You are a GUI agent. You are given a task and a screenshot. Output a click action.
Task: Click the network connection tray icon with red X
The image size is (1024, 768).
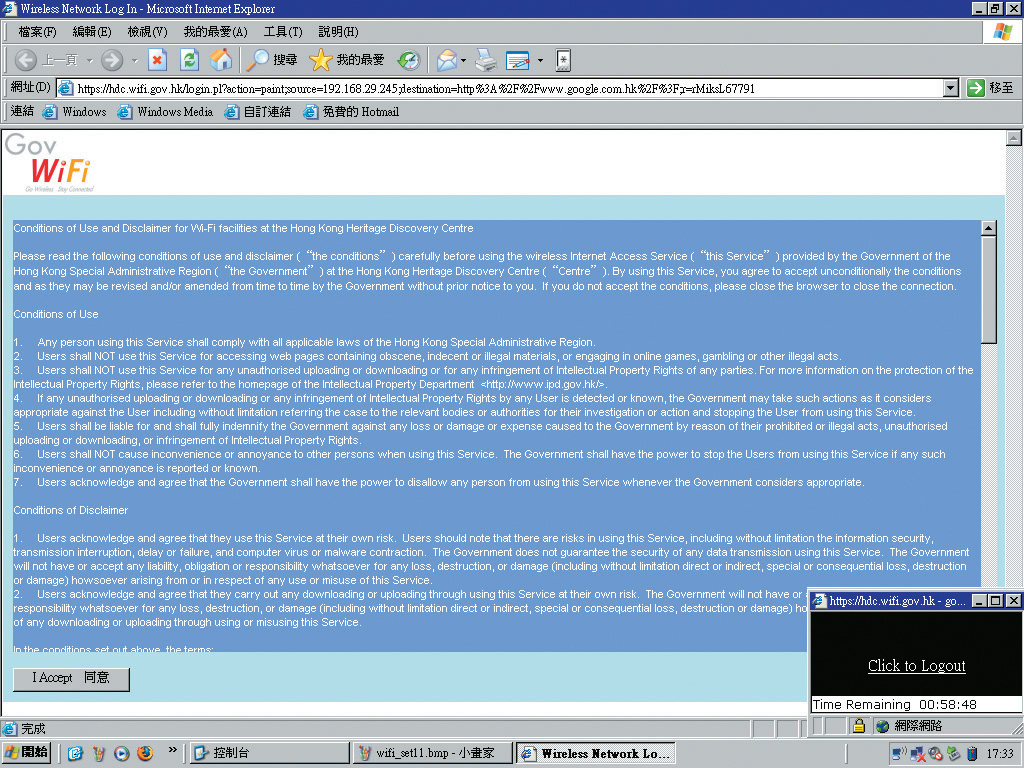pos(918,754)
